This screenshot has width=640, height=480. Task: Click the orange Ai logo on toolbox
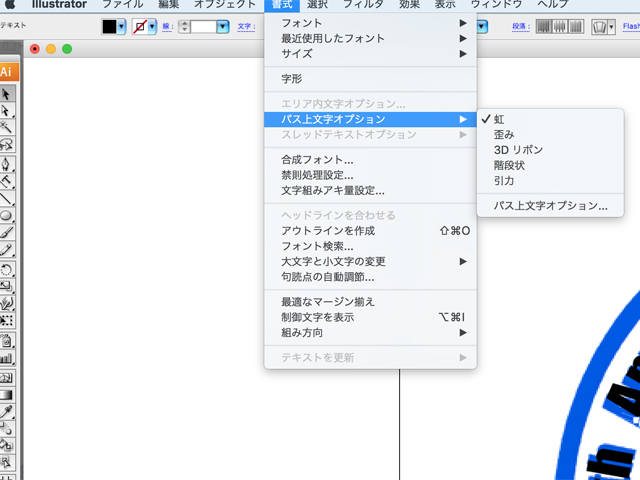(x=8, y=72)
